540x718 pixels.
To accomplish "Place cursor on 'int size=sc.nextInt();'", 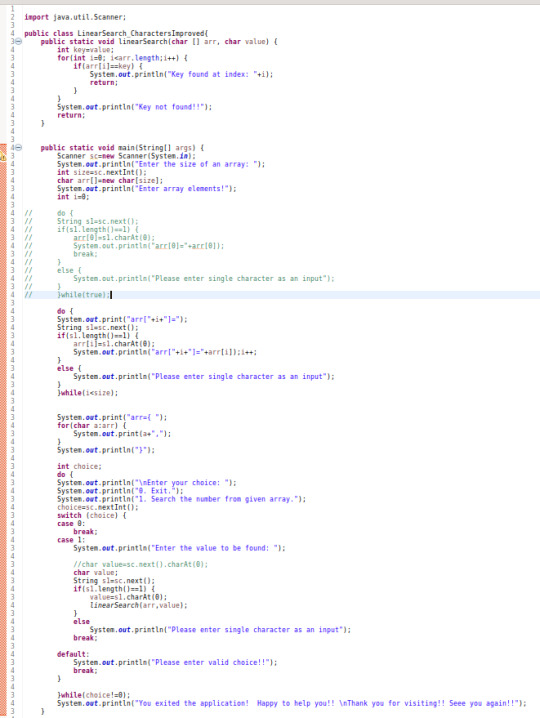I will click(102, 173).
